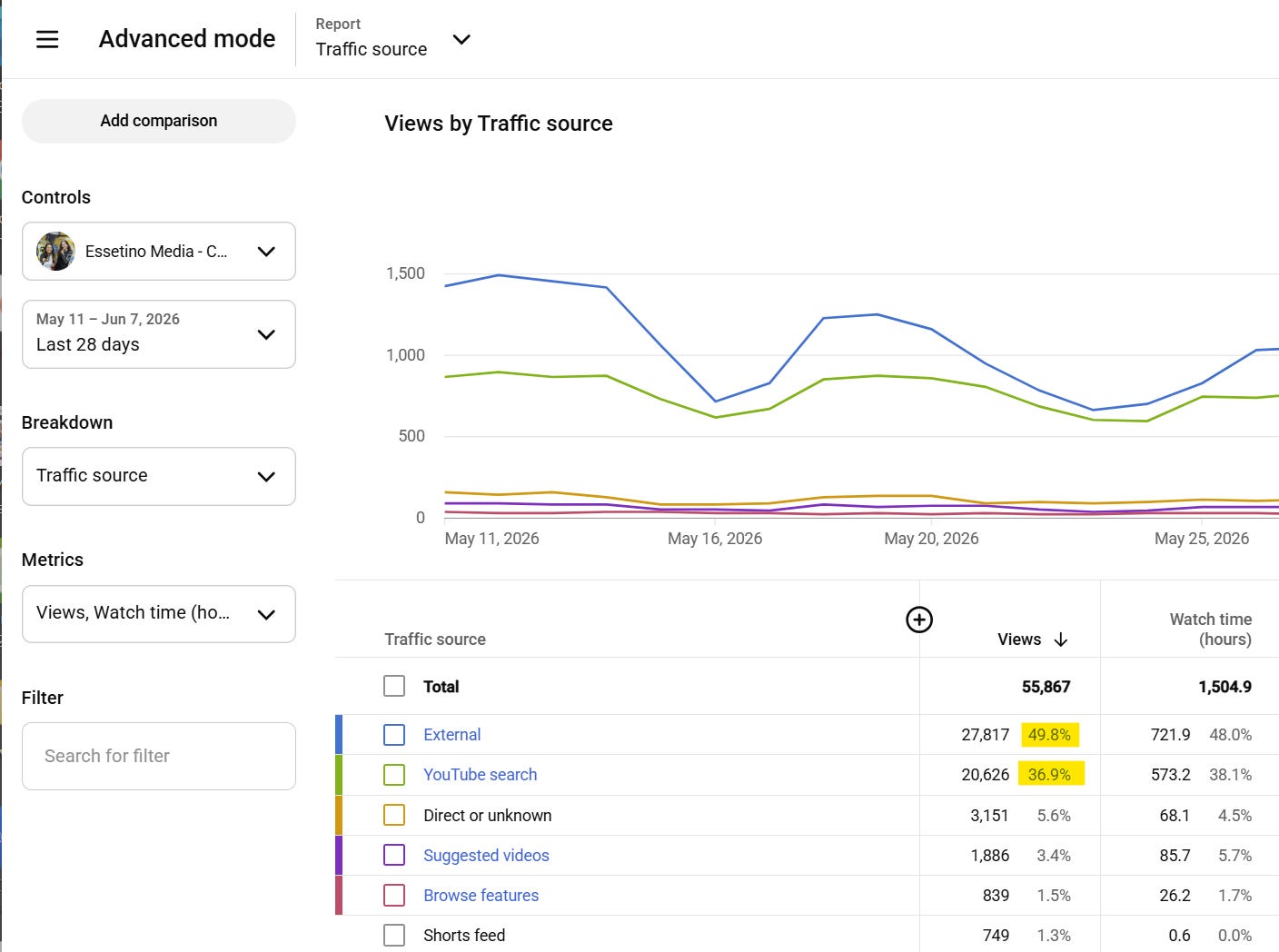Open the hamburger navigation menu
Viewport: 1279px width, 952px height.
[47, 39]
